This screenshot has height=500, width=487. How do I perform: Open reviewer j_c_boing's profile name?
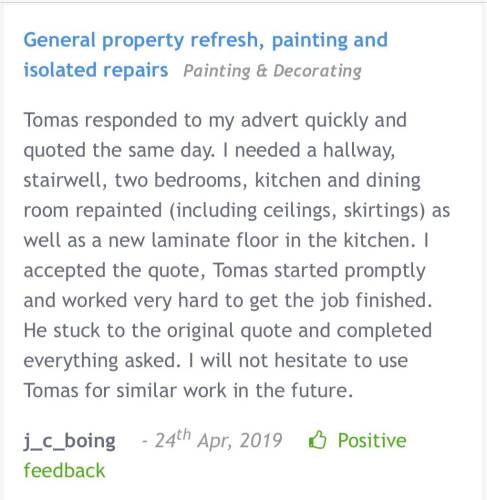tap(69, 442)
